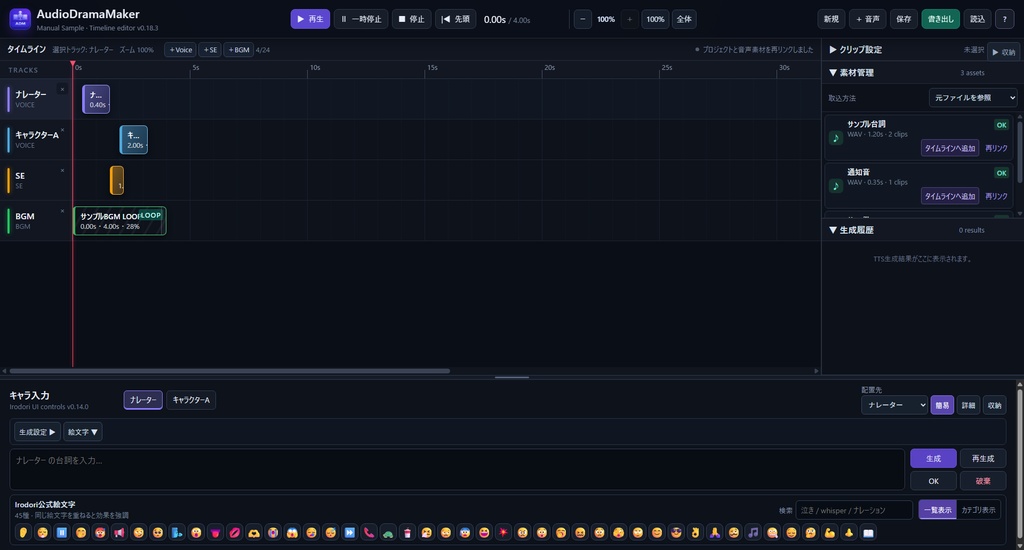
Task: Select the キャラクターA character tab
Action: [191, 400]
